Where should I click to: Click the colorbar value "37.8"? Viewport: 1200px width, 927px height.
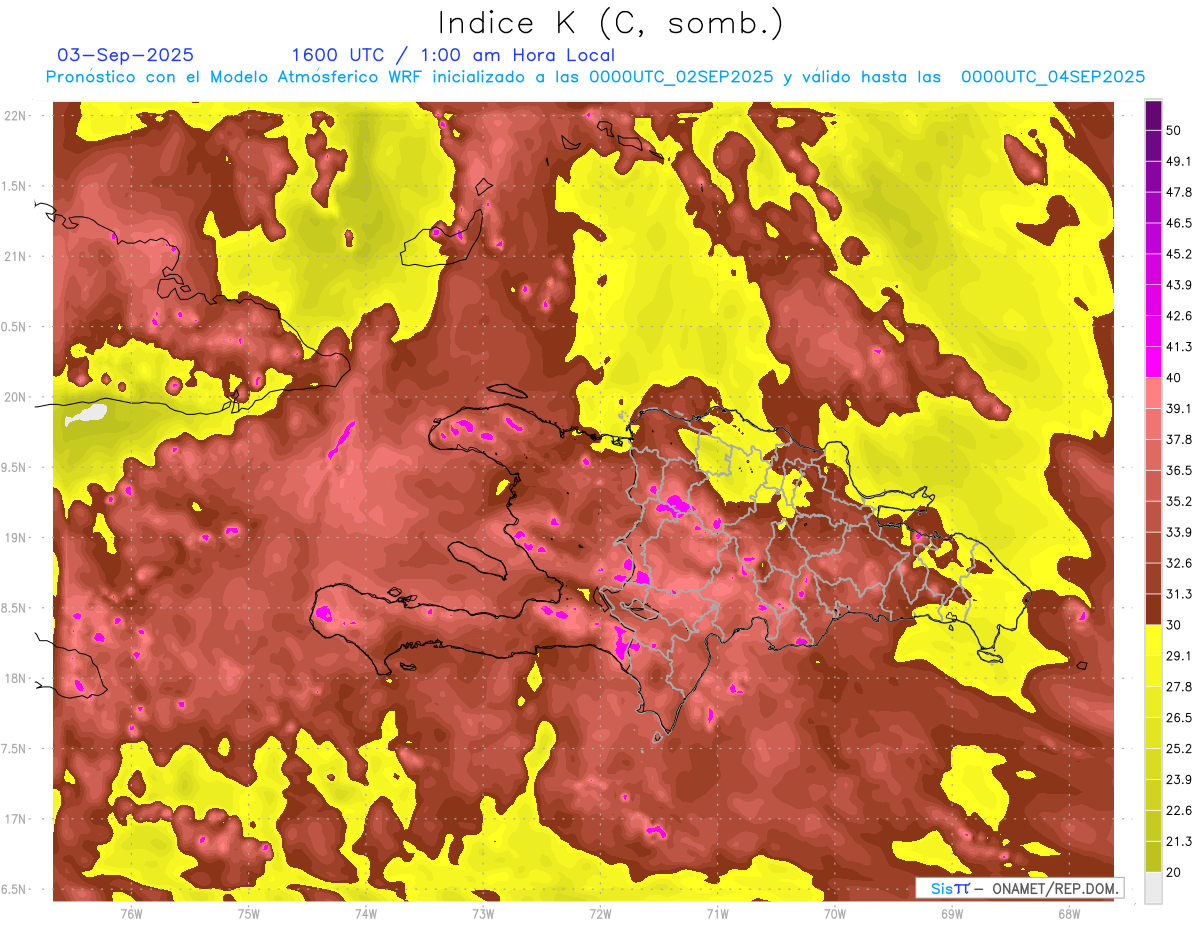pos(1178,439)
